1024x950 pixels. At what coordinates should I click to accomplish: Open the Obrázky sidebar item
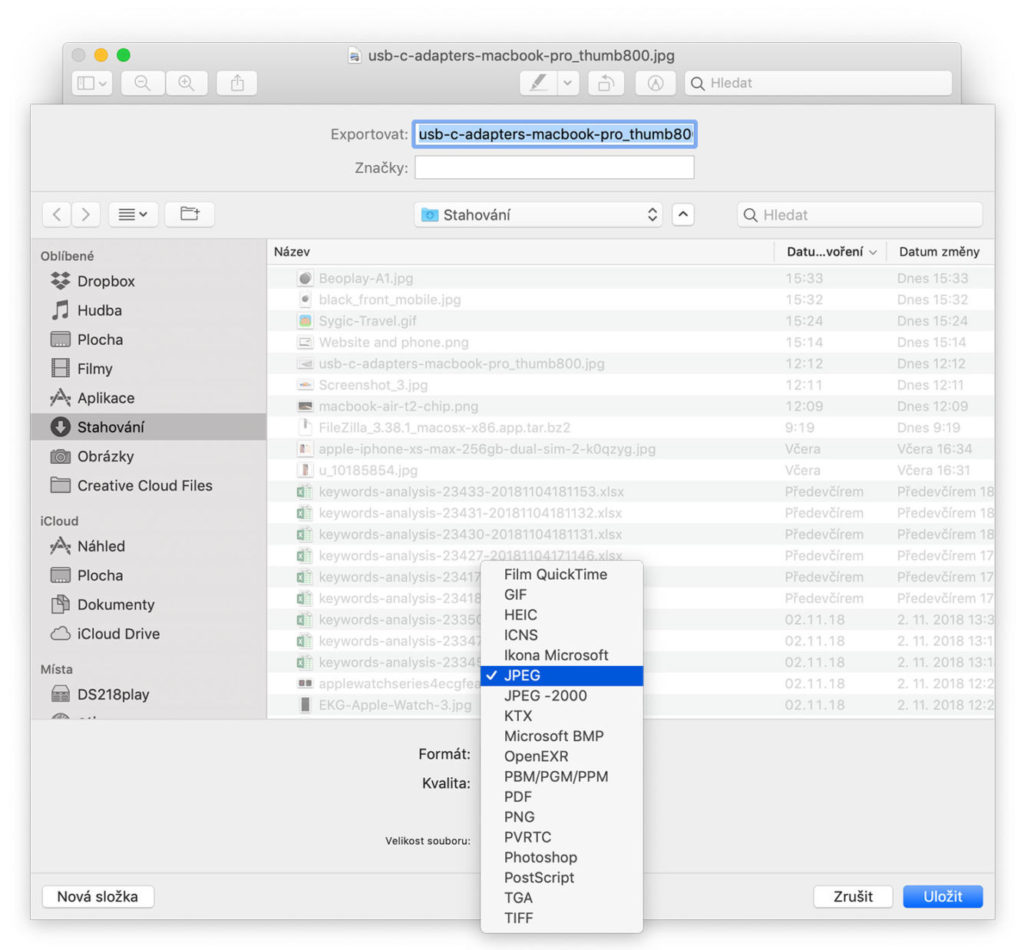tap(105, 457)
